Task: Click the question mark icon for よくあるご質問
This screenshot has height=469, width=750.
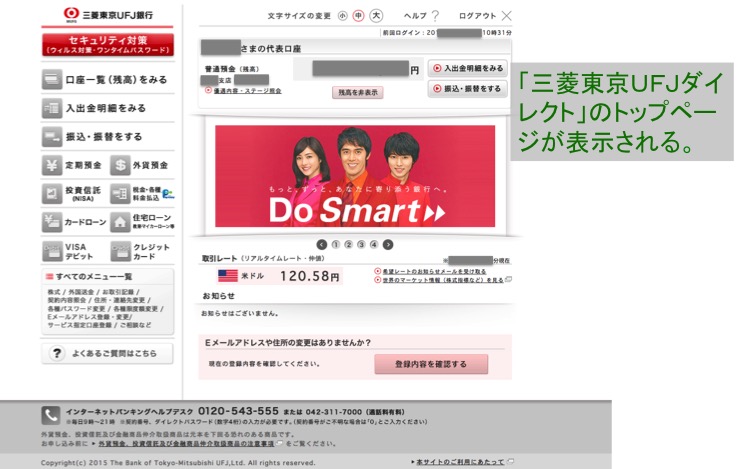Action: [57, 353]
